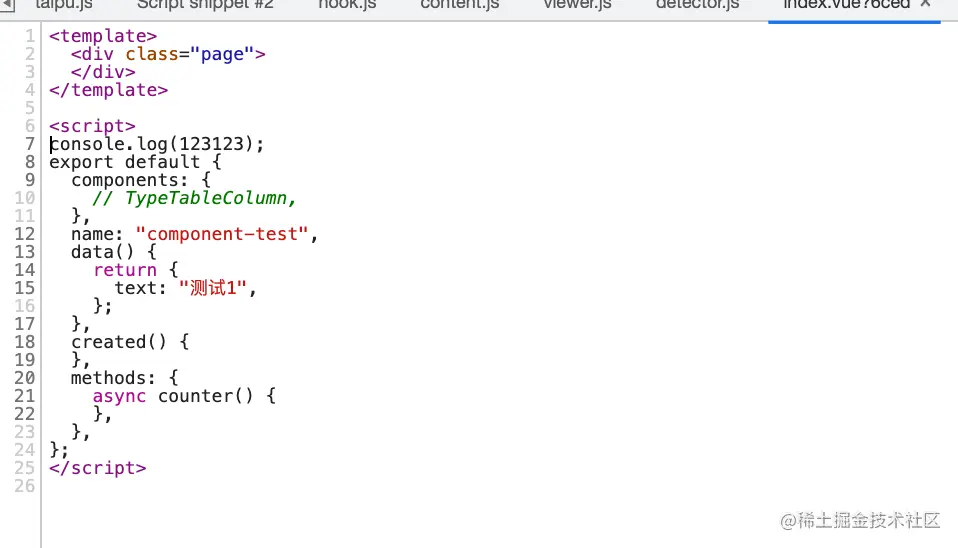Place cursor in console.log(123123); line
The height and width of the screenshot is (548, 958).
pyautogui.click(x=156, y=144)
